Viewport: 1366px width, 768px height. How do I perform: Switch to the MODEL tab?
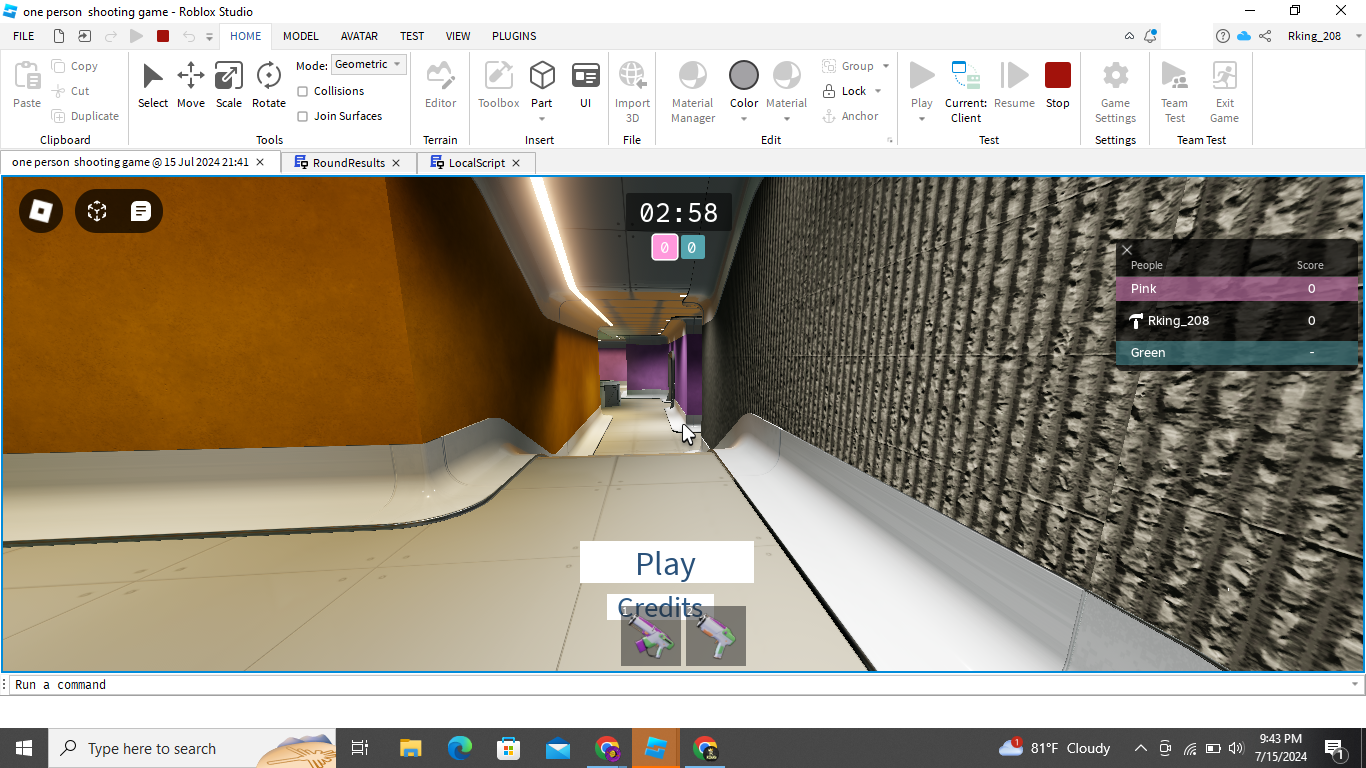click(300, 36)
